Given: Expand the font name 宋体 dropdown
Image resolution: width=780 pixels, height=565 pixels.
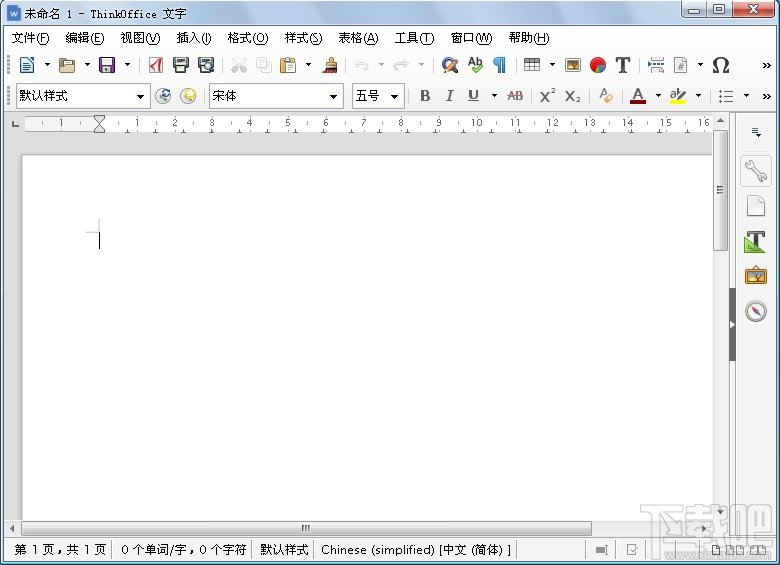Looking at the screenshot, I should click(333, 96).
